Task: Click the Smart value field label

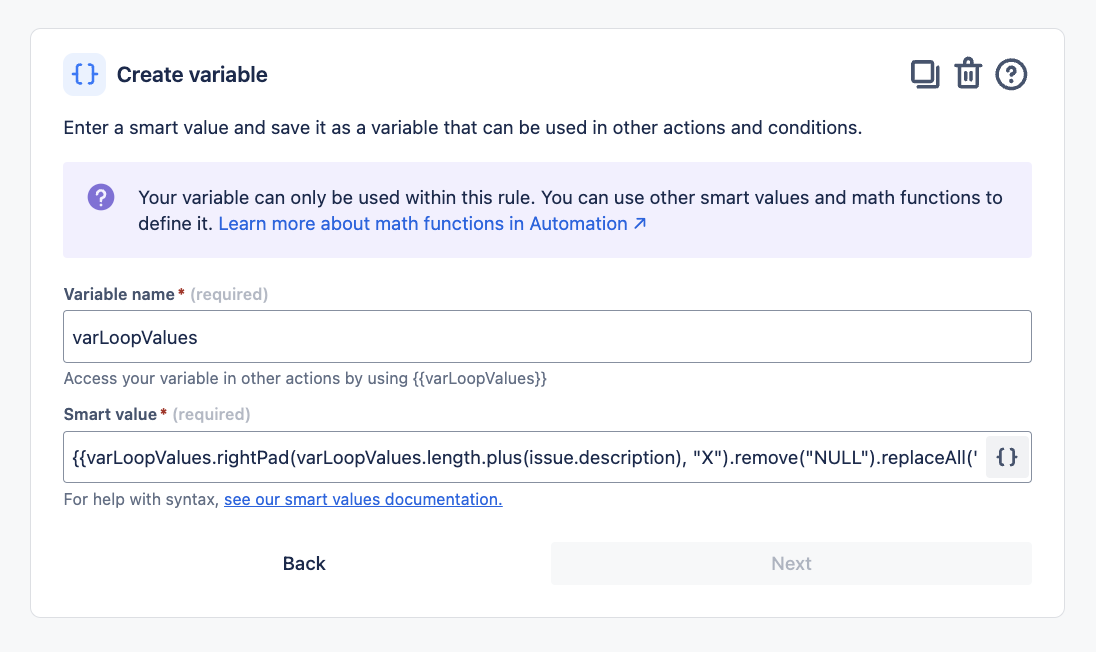Action: [x=110, y=414]
